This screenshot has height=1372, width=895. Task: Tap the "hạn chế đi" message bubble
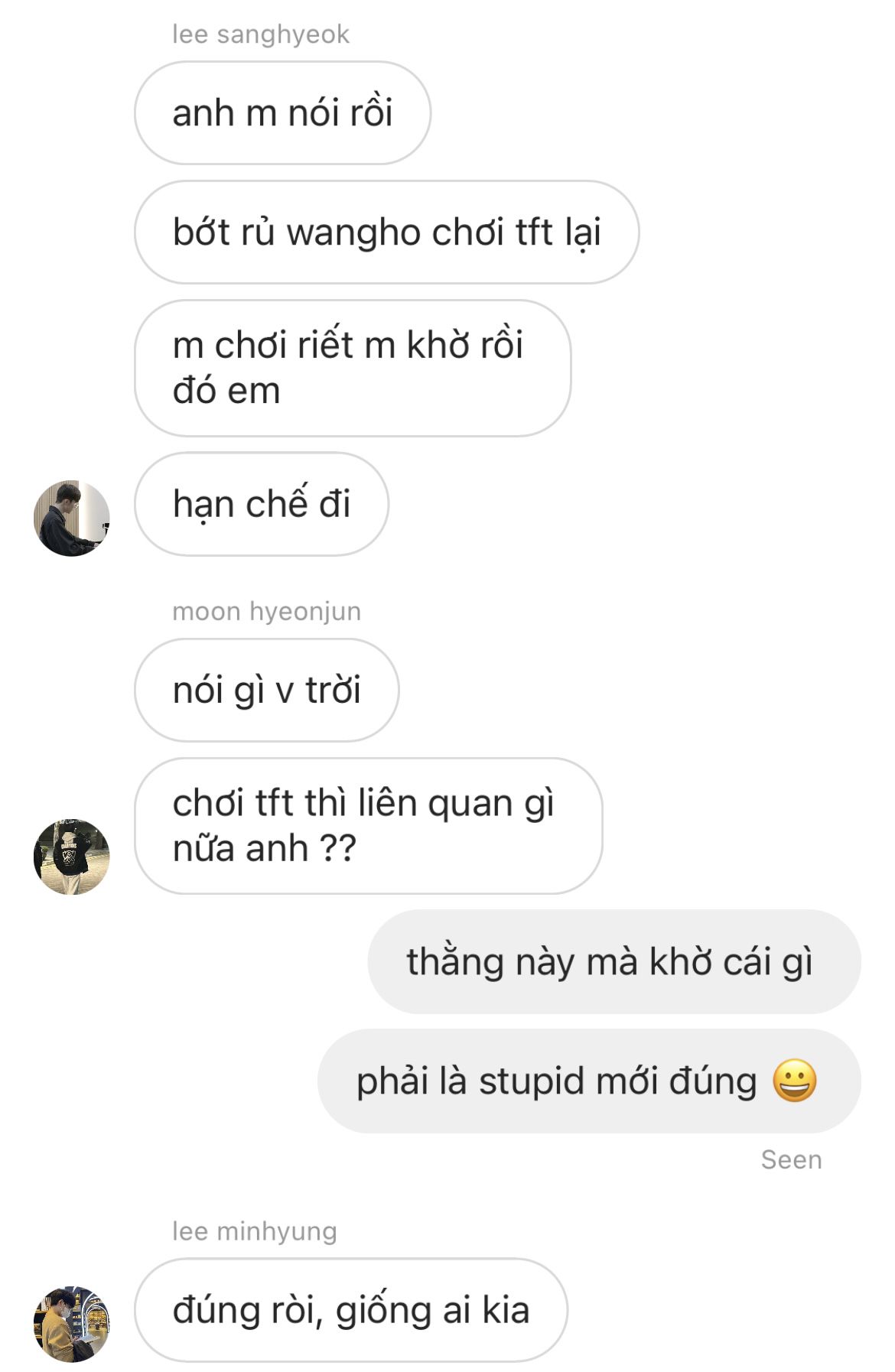tap(262, 504)
